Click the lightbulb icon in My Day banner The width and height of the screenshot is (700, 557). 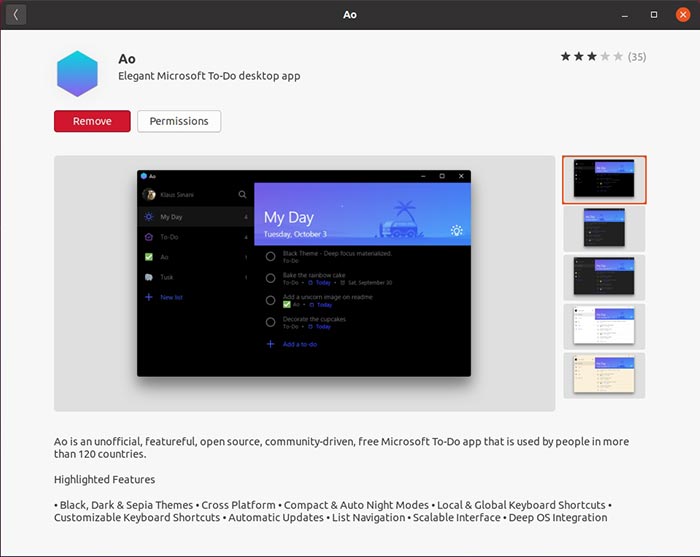tap(457, 230)
